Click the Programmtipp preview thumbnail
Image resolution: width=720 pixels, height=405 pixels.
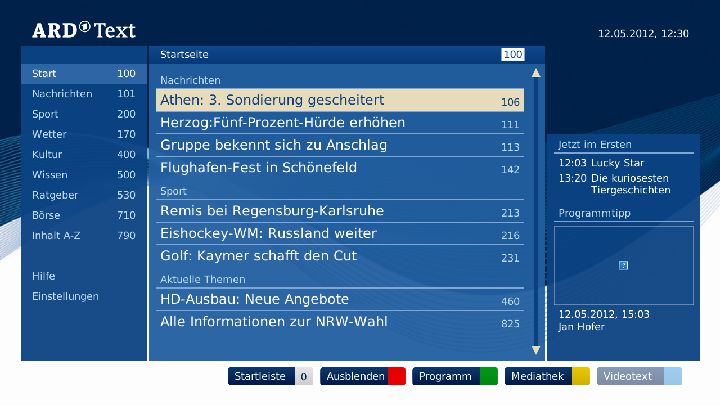623,265
